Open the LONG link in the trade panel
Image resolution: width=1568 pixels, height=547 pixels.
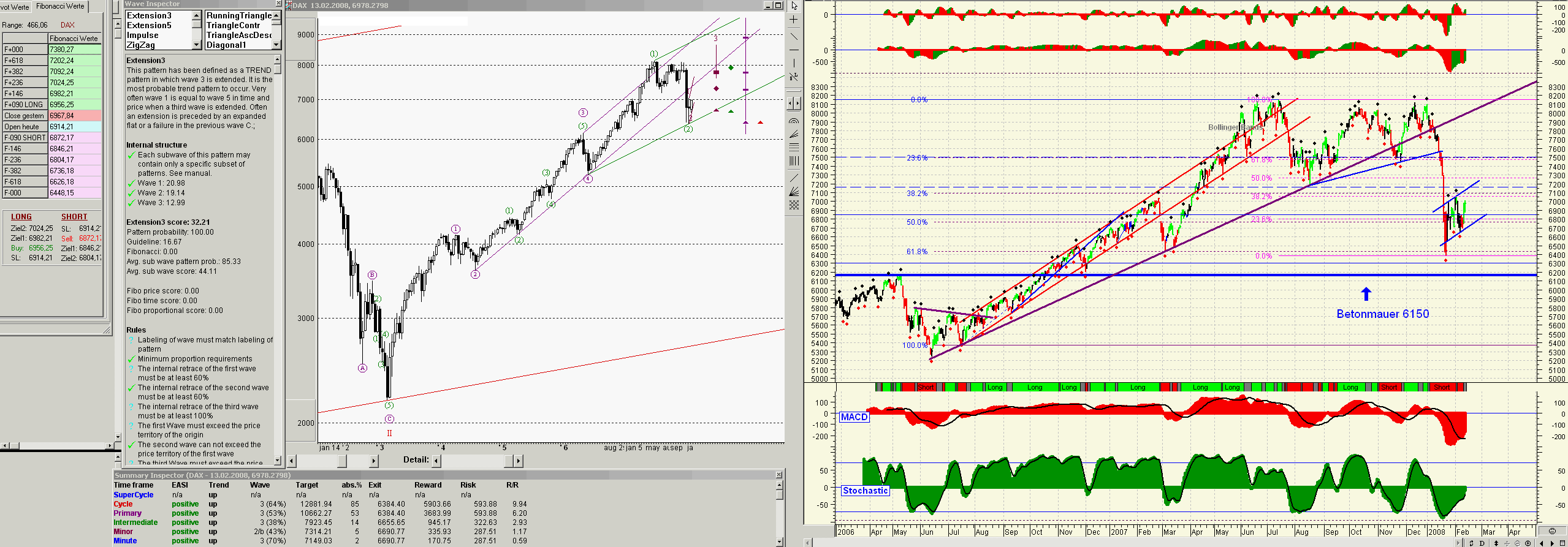21,217
